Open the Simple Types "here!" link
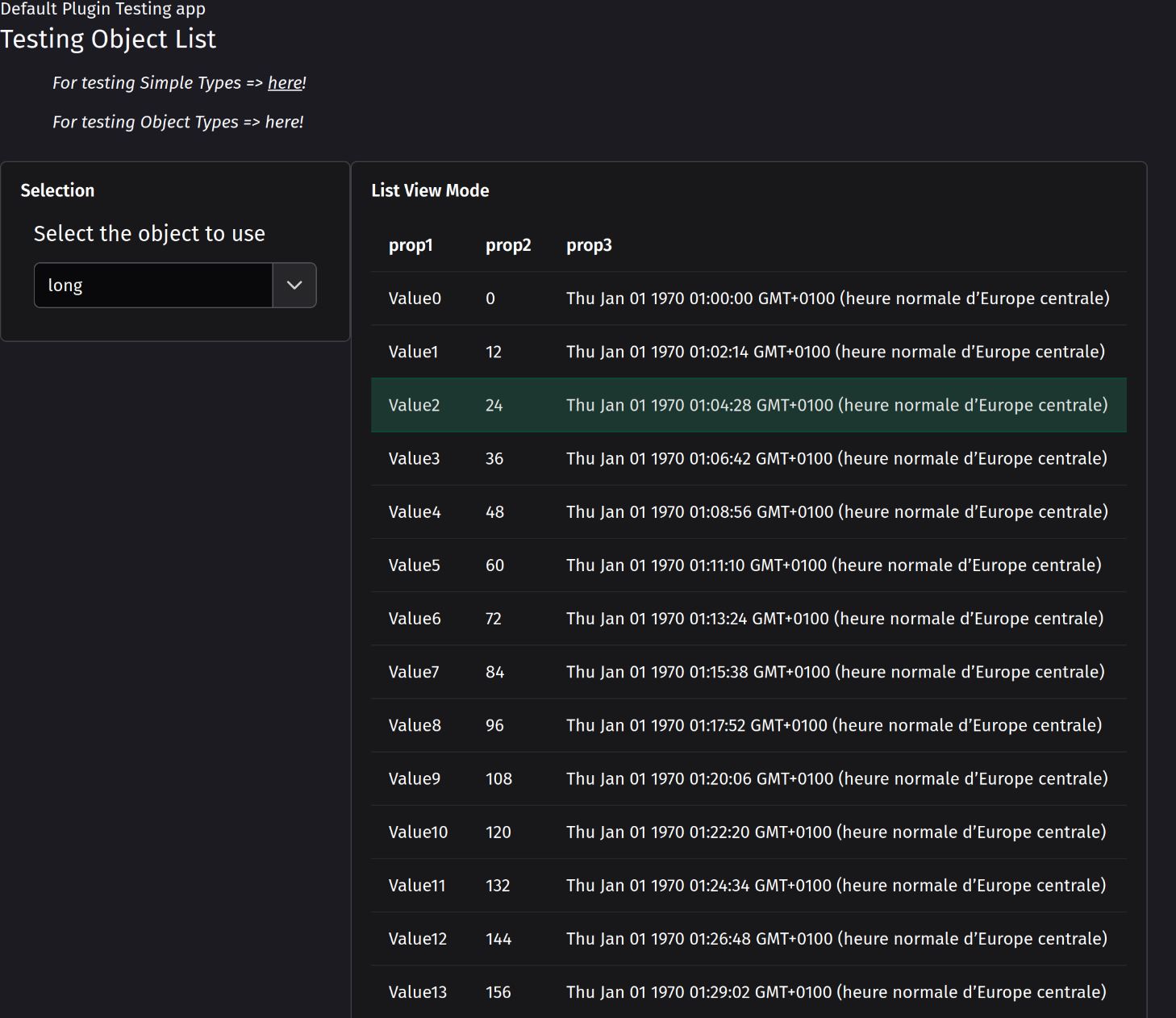1176x1018 pixels. click(x=284, y=82)
